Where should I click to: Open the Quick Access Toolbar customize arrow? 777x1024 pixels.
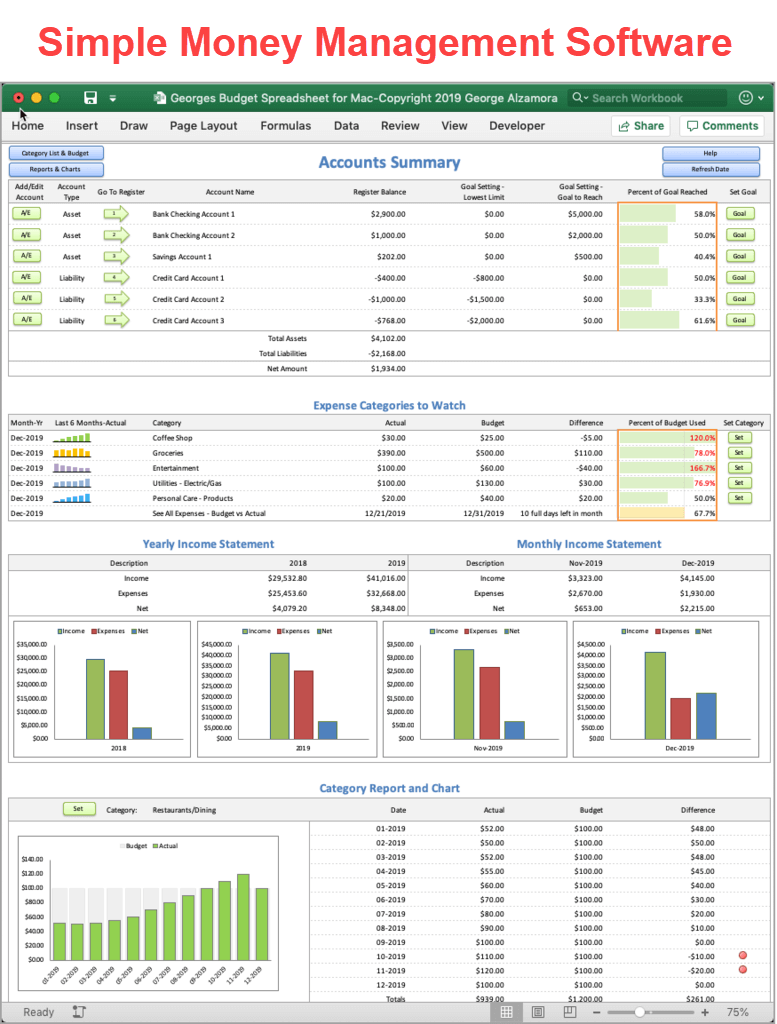(113, 98)
